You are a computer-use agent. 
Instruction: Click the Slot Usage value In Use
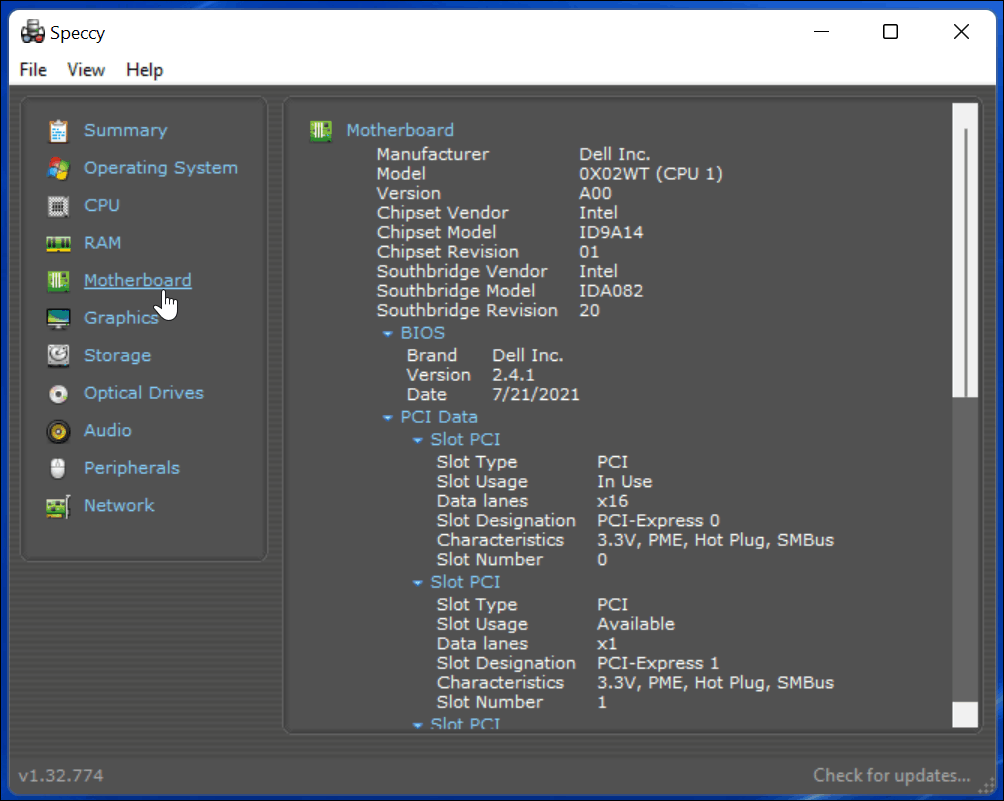tap(625, 481)
